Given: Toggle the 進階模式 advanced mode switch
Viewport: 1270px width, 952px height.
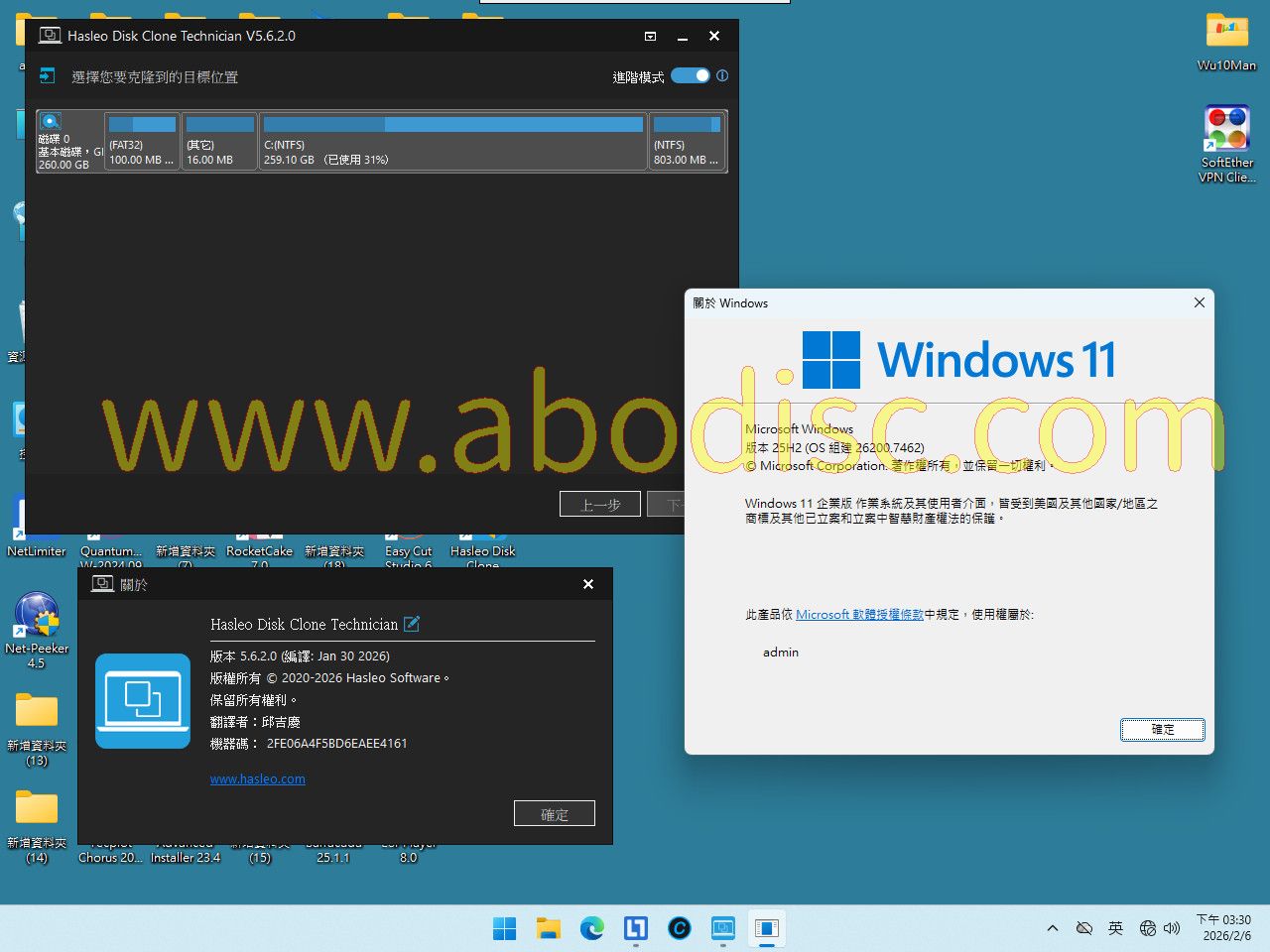Looking at the screenshot, I should coord(690,75).
